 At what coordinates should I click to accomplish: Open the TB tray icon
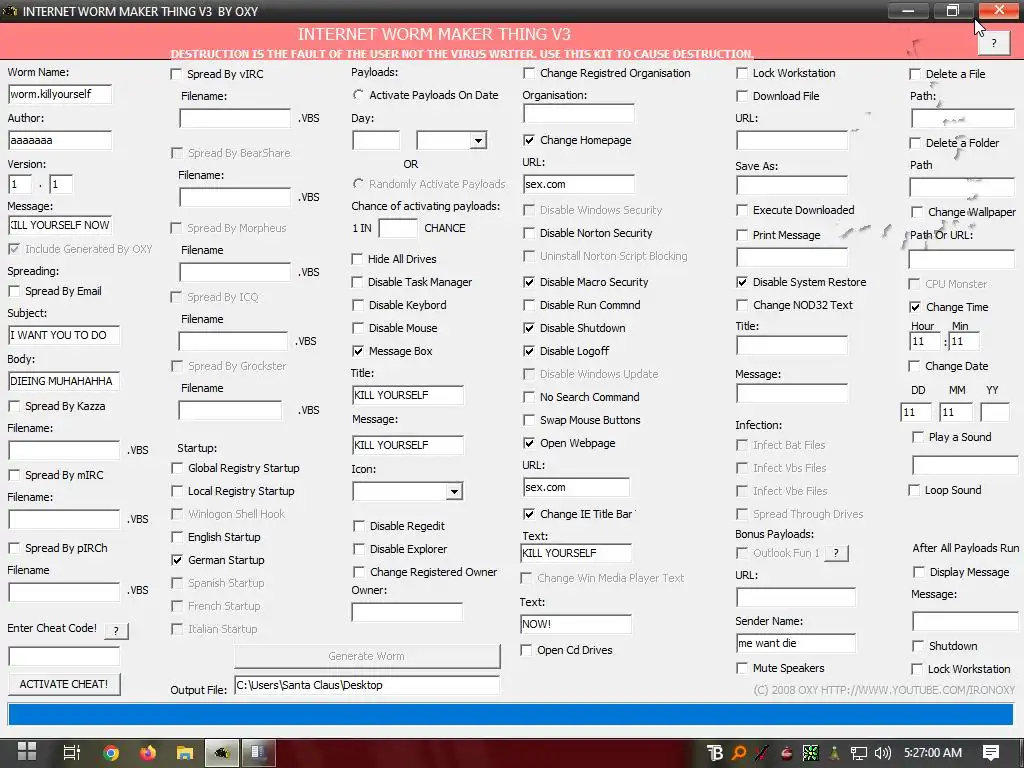(x=715, y=753)
